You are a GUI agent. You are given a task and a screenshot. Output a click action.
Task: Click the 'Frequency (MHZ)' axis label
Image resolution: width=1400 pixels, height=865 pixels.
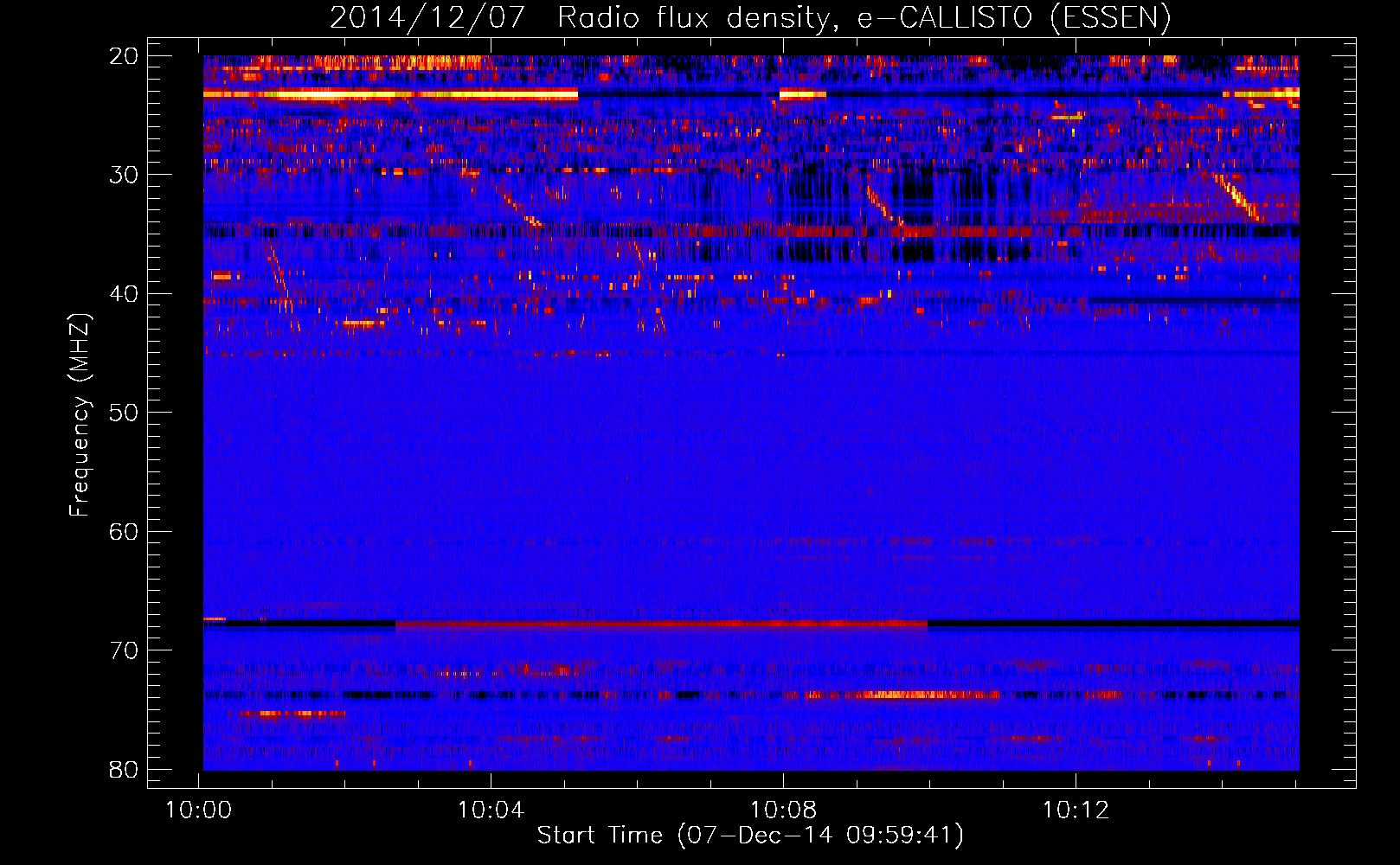80,415
